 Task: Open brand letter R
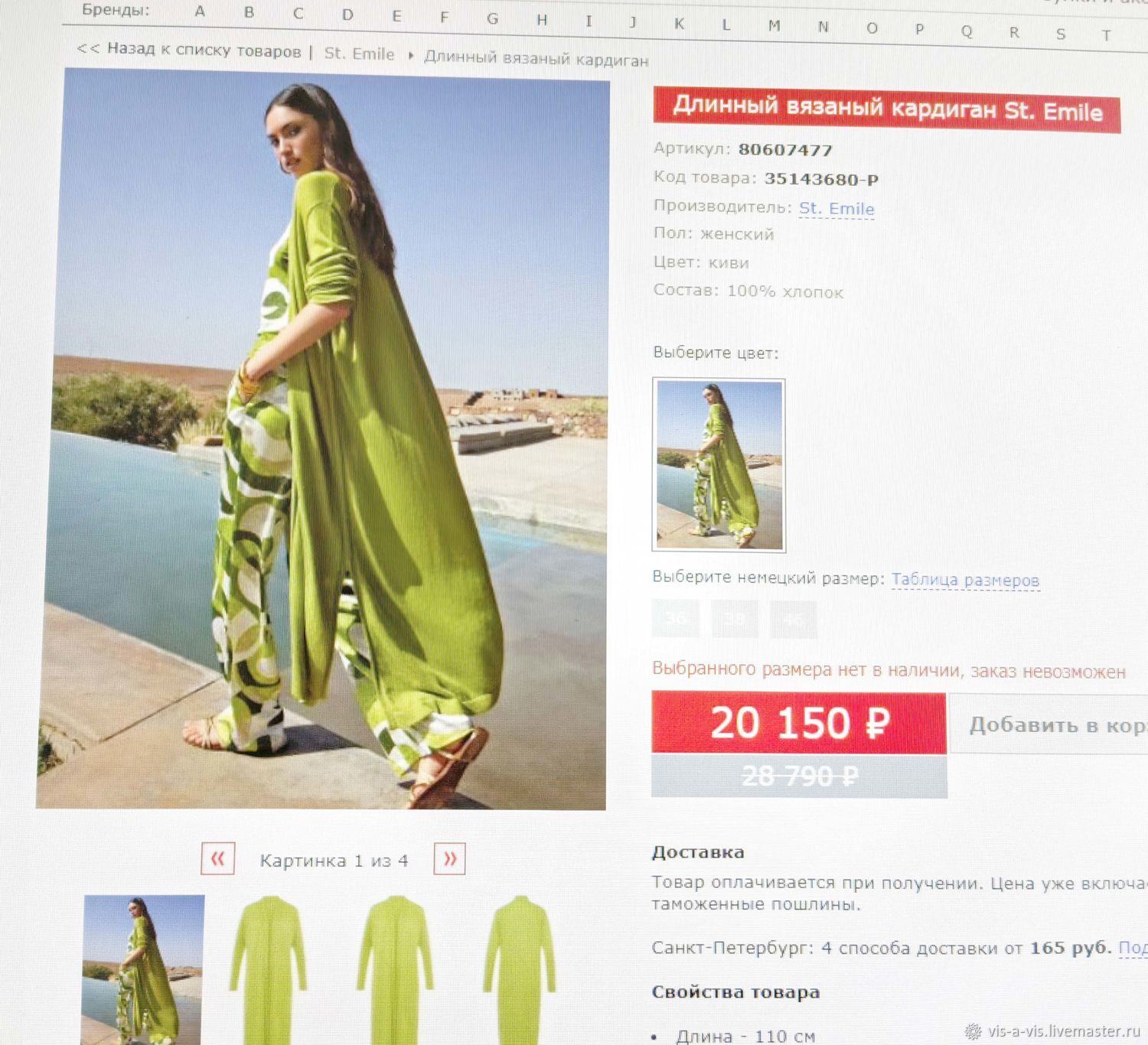[x=1014, y=33]
